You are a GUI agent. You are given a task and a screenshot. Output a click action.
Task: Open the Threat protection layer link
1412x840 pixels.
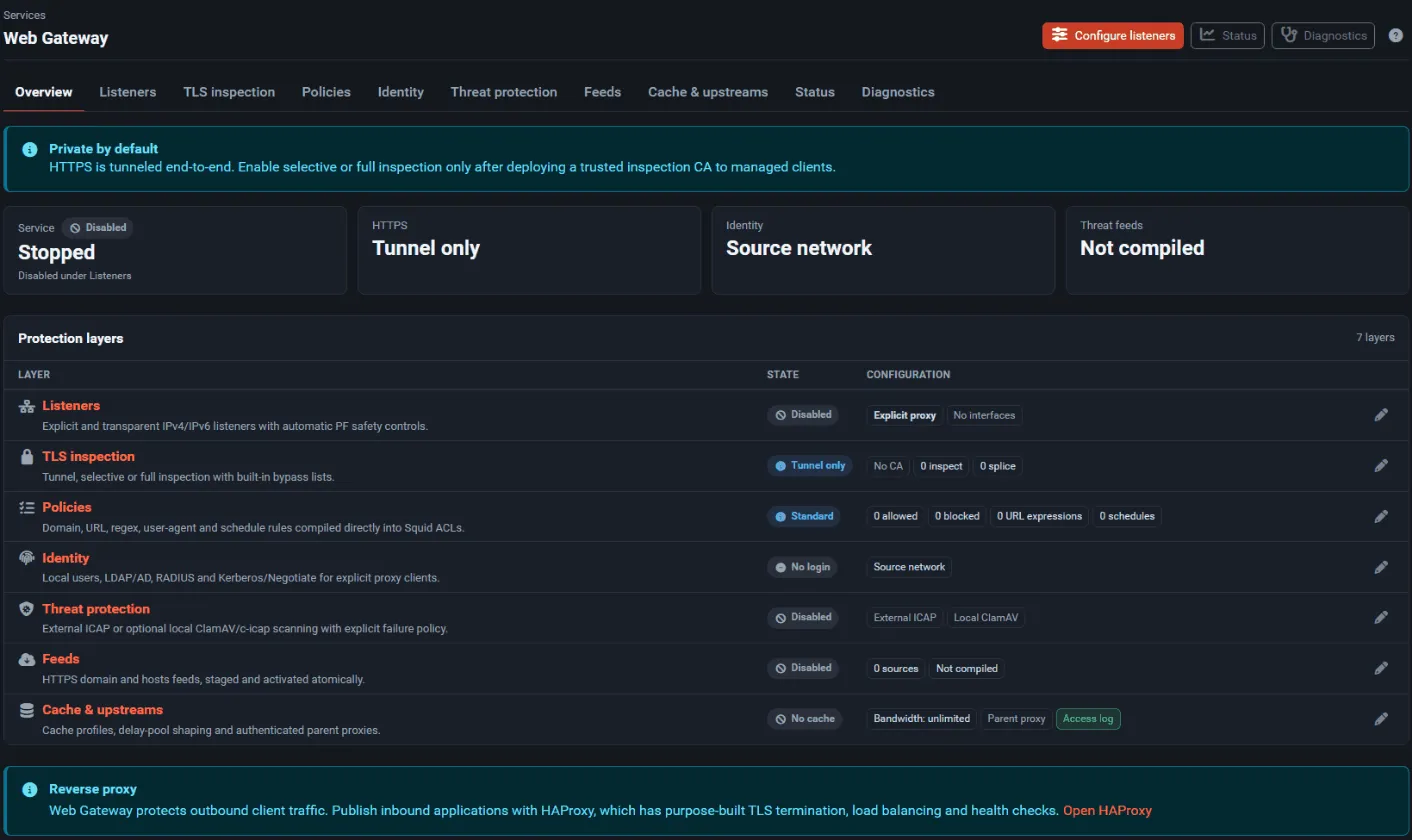[x=96, y=609]
